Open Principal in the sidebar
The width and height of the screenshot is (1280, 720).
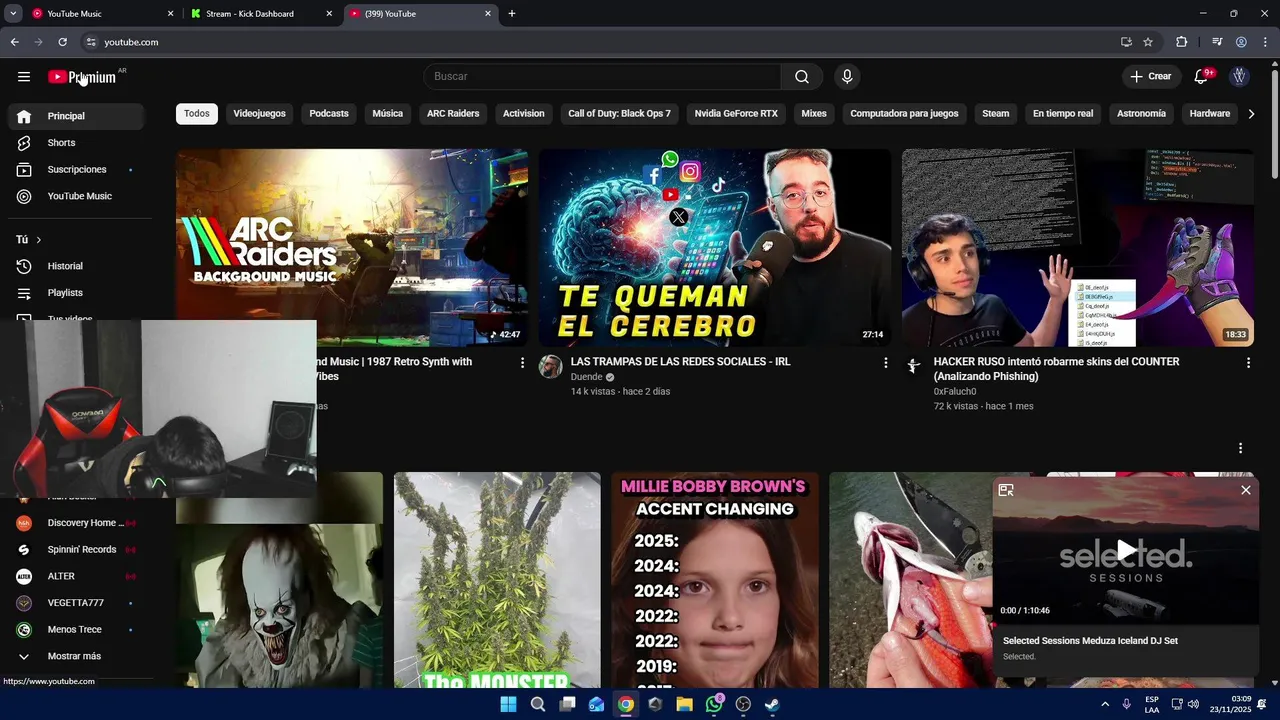pos(76,116)
